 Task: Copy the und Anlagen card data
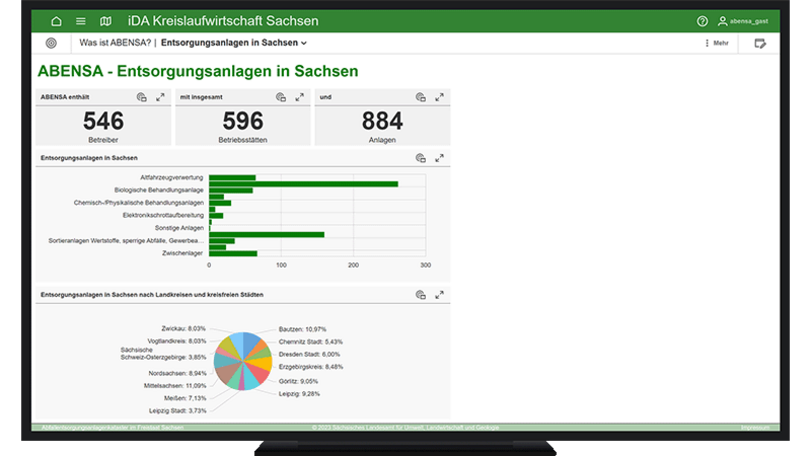(420, 97)
